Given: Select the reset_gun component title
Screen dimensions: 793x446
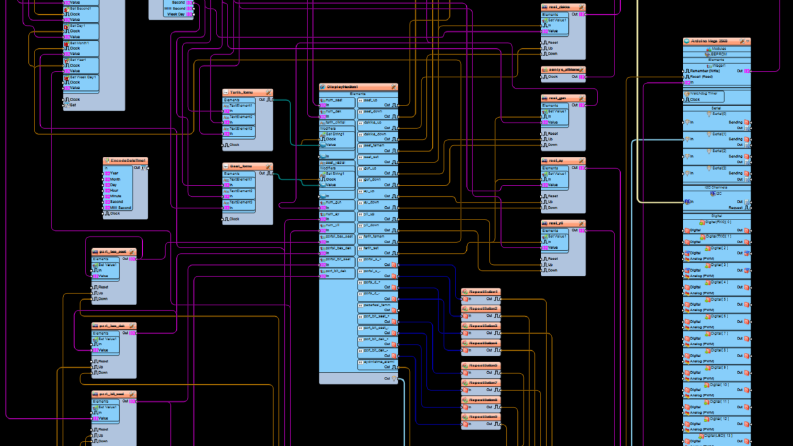Looking at the screenshot, I should tap(557, 98).
